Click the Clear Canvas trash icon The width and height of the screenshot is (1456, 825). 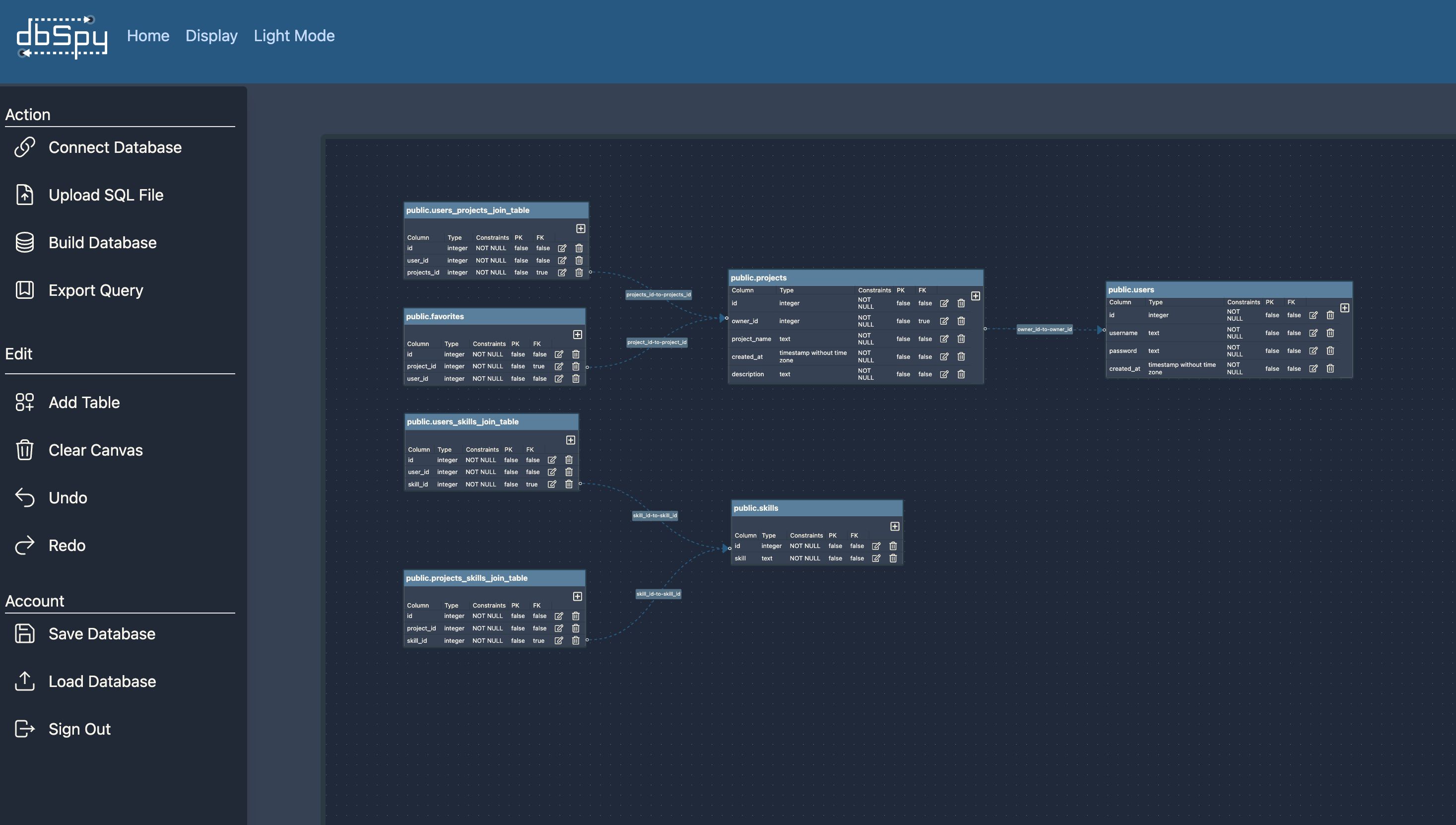point(24,450)
